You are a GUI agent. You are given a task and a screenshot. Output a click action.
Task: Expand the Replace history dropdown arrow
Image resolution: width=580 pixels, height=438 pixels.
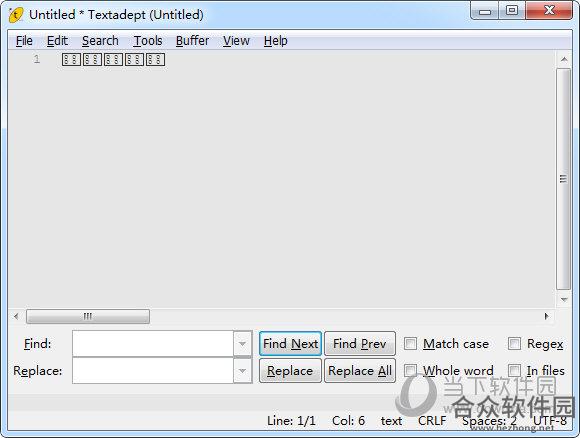point(243,371)
